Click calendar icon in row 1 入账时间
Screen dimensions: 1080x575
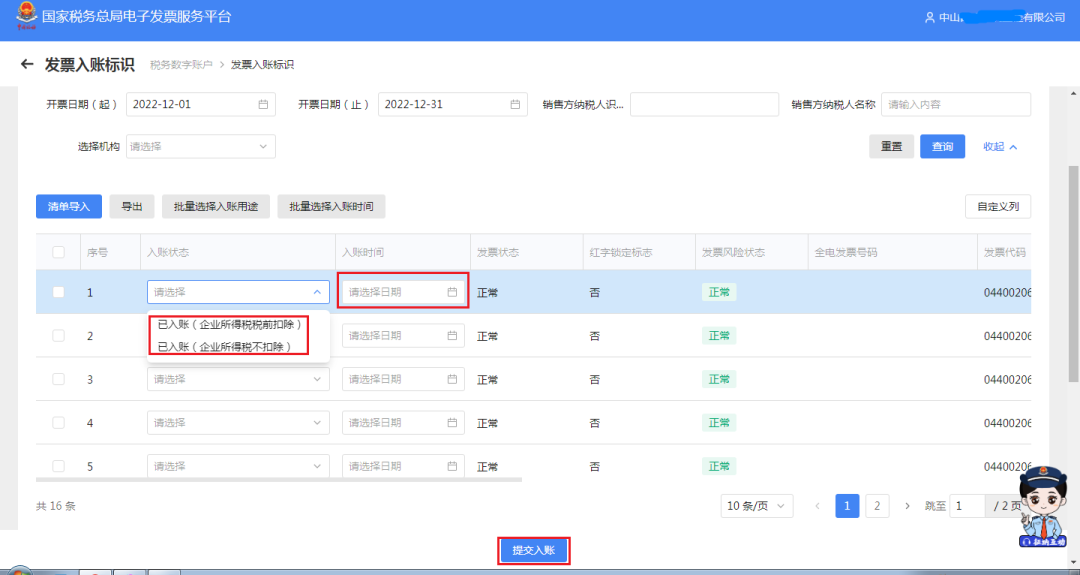[452, 292]
